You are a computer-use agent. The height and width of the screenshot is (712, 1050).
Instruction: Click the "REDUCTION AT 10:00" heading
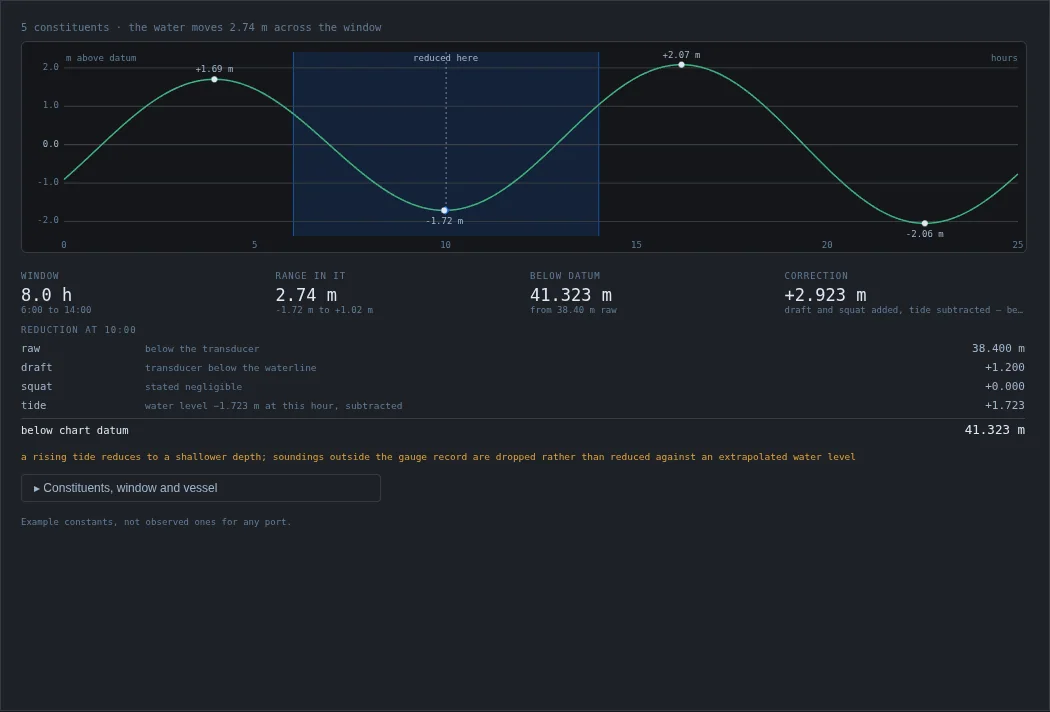78,330
